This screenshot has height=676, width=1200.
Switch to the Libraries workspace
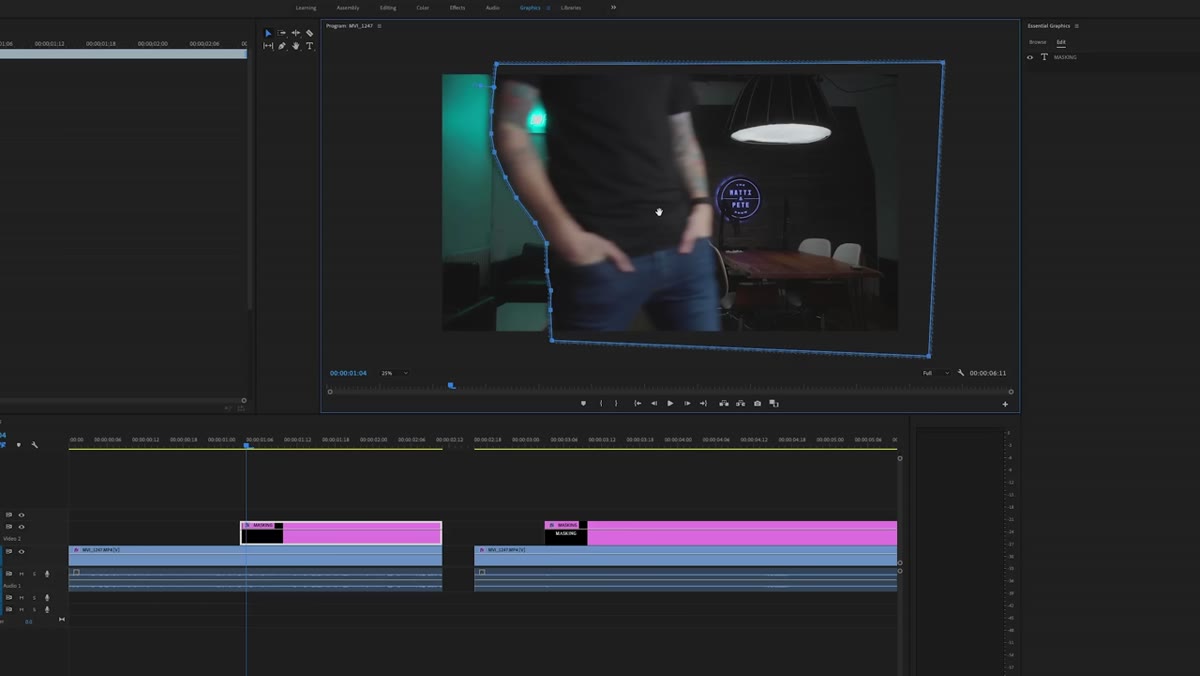click(571, 7)
